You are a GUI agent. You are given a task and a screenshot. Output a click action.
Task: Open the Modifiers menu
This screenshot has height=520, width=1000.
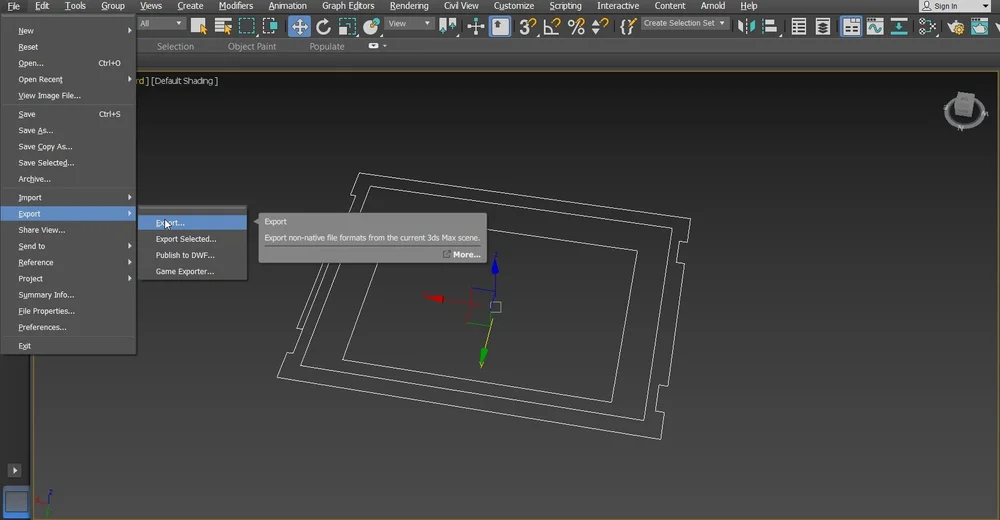pyautogui.click(x=236, y=6)
